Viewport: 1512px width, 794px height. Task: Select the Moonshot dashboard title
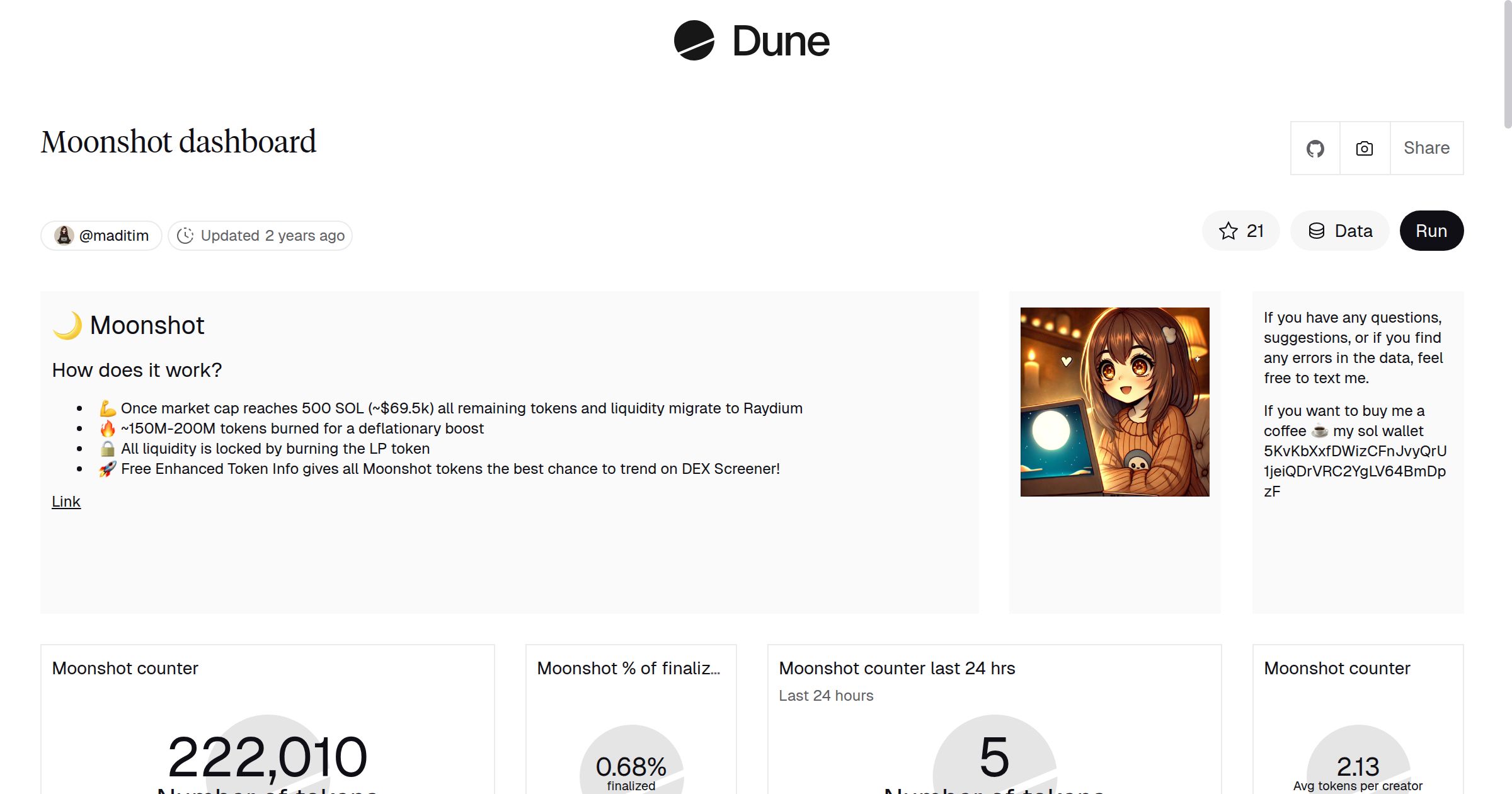(178, 141)
